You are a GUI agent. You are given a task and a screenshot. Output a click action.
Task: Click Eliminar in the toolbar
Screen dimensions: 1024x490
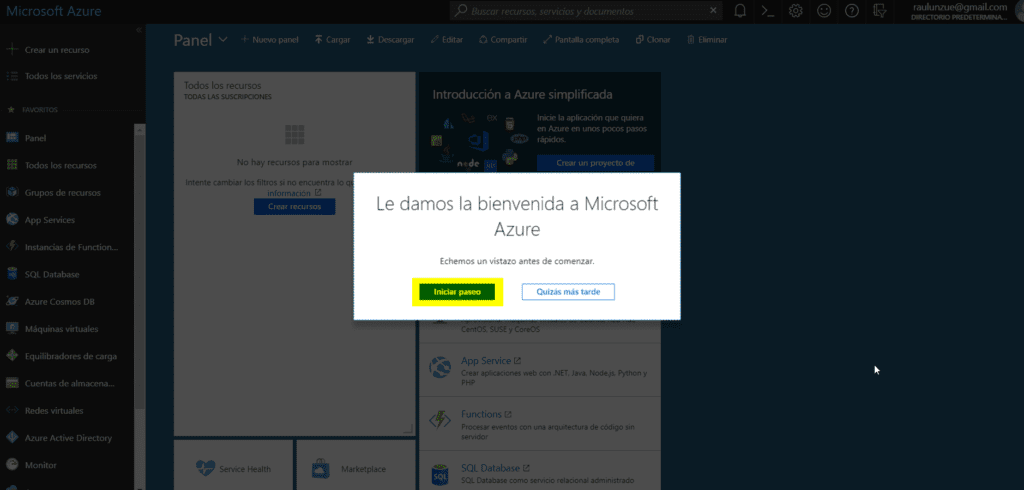[x=707, y=40]
